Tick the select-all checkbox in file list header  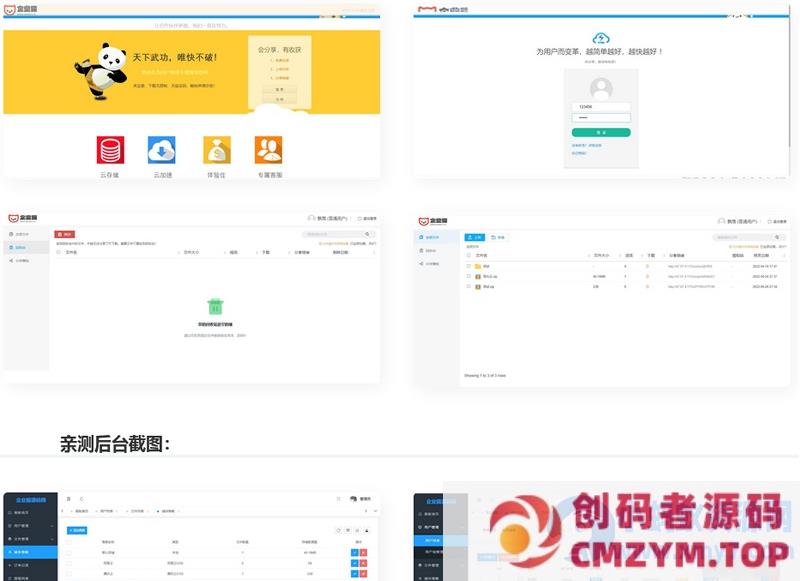click(x=469, y=255)
